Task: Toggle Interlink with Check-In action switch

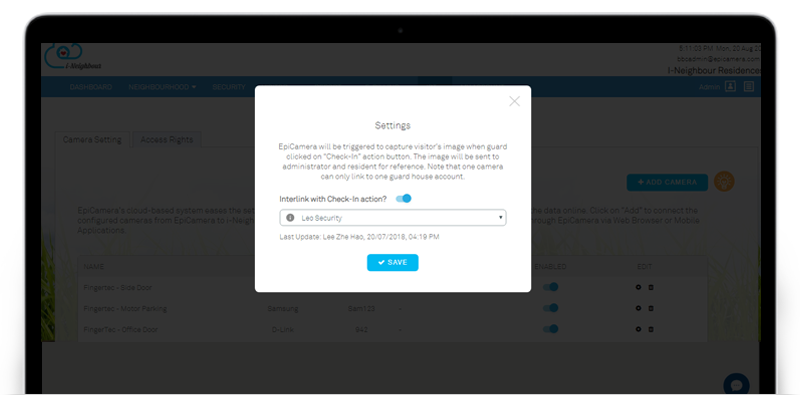Action: [x=404, y=199]
